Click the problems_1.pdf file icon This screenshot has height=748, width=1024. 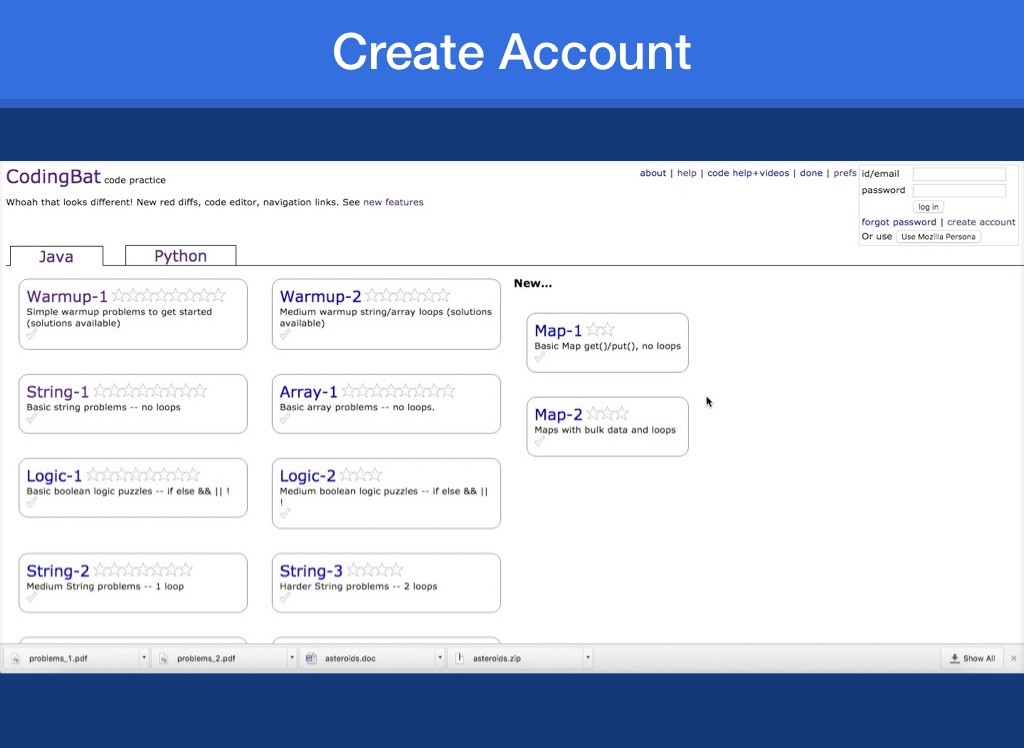point(16,659)
